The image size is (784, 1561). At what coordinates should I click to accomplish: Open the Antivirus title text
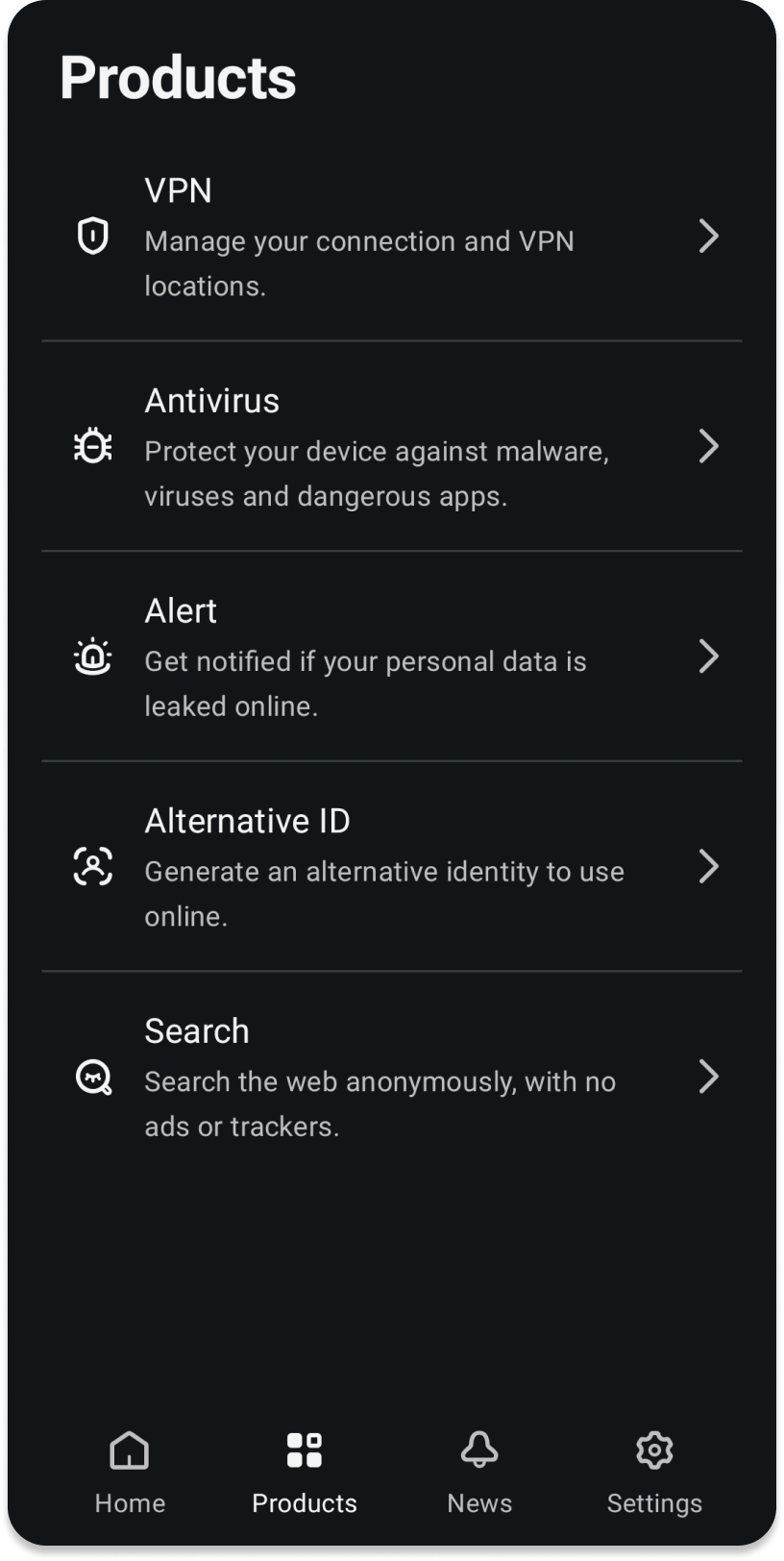point(211,401)
